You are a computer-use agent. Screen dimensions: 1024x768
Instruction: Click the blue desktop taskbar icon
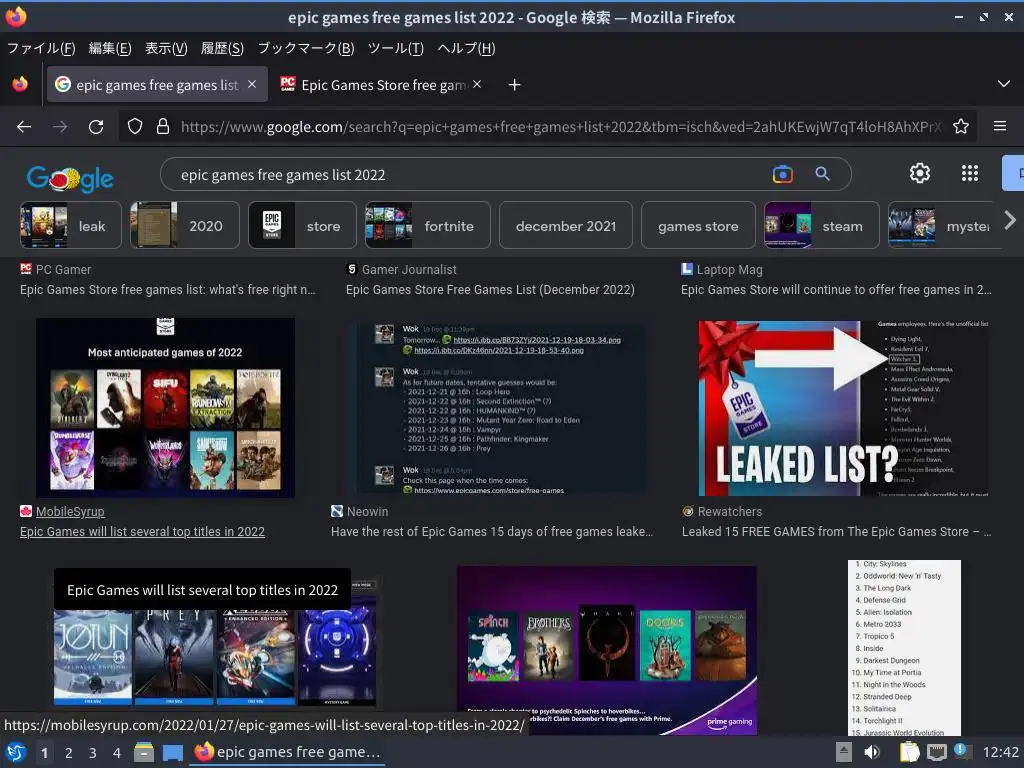(x=172, y=752)
